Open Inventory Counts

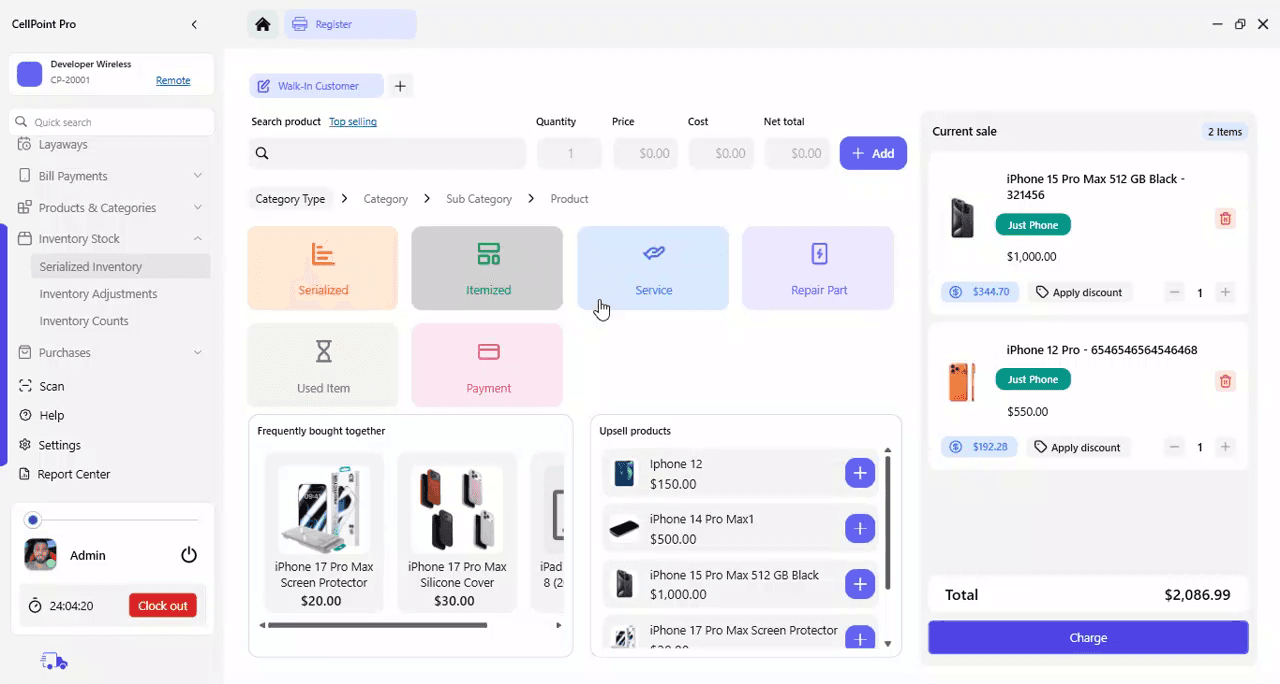point(84,321)
